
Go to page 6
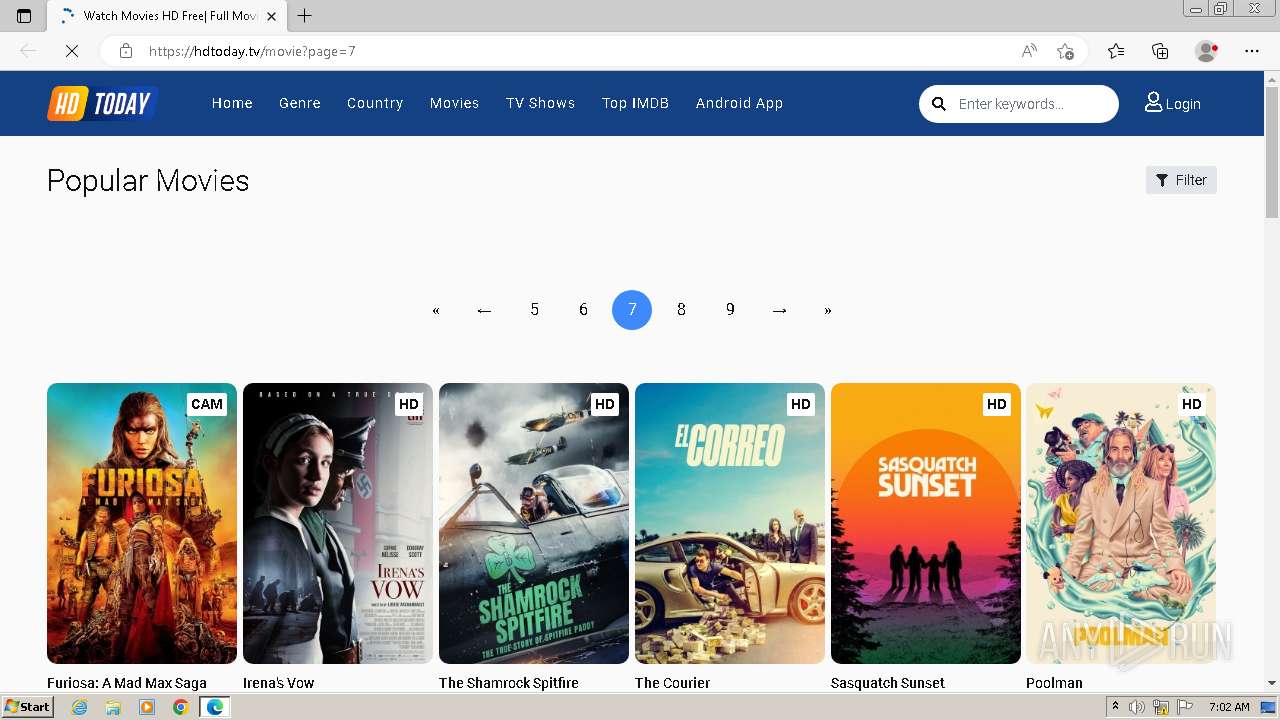click(x=583, y=310)
